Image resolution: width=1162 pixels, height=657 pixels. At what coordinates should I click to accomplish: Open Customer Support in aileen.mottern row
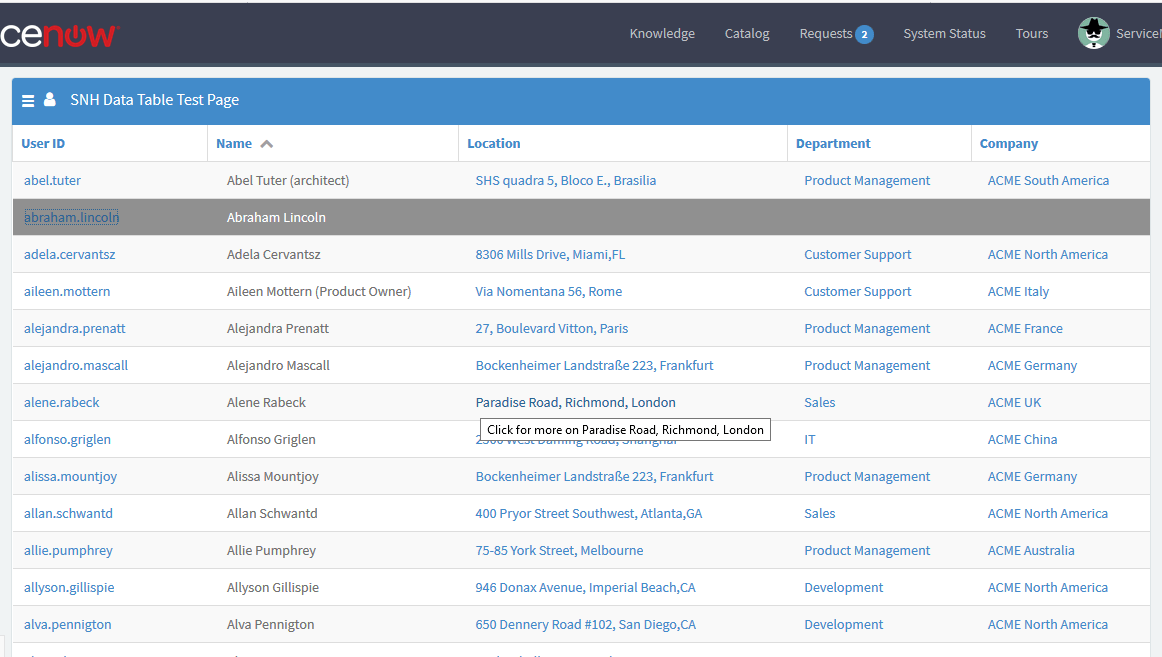coord(857,292)
